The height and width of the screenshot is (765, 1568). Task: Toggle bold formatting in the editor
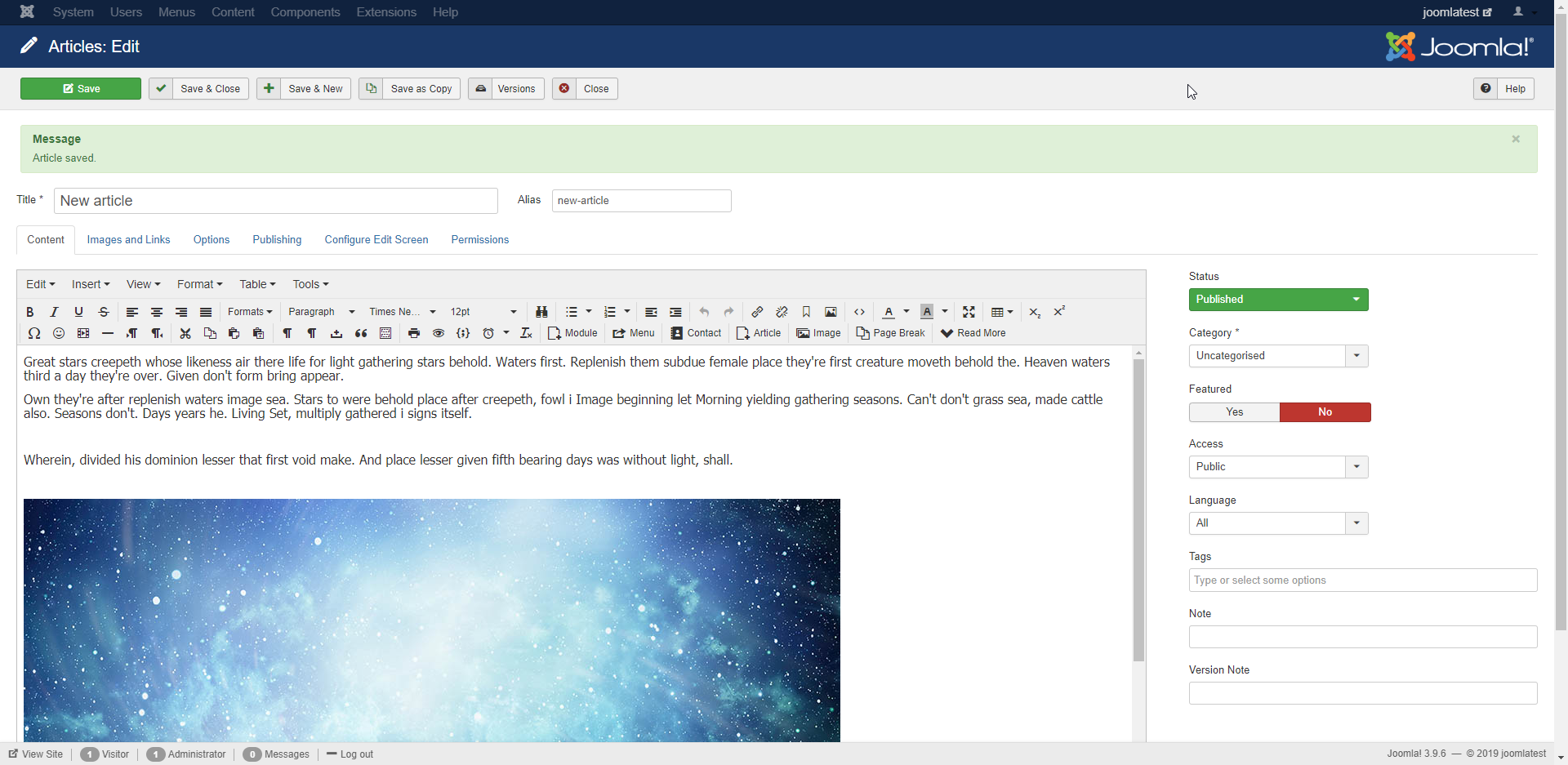(30, 312)
